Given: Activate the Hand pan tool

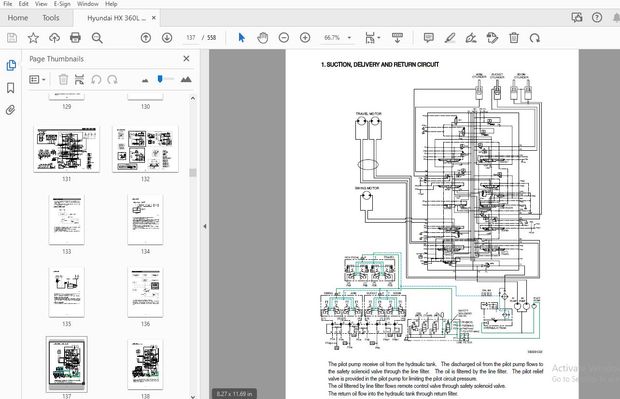Looking at the screenshot, I should pyautogui.click(x=263, y=38).
